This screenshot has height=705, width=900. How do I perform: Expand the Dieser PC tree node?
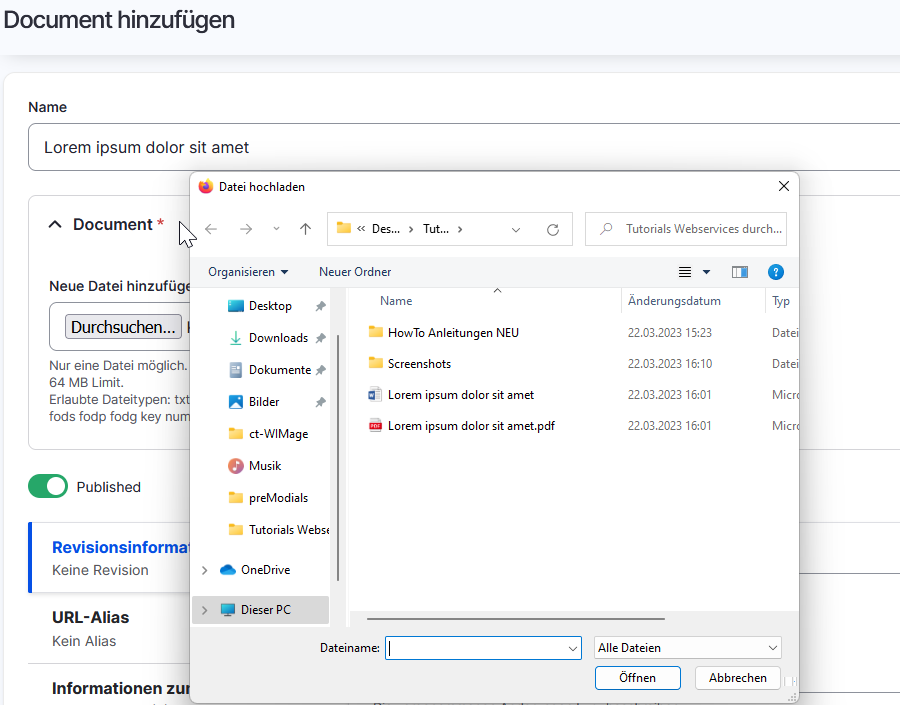(204, 610)
